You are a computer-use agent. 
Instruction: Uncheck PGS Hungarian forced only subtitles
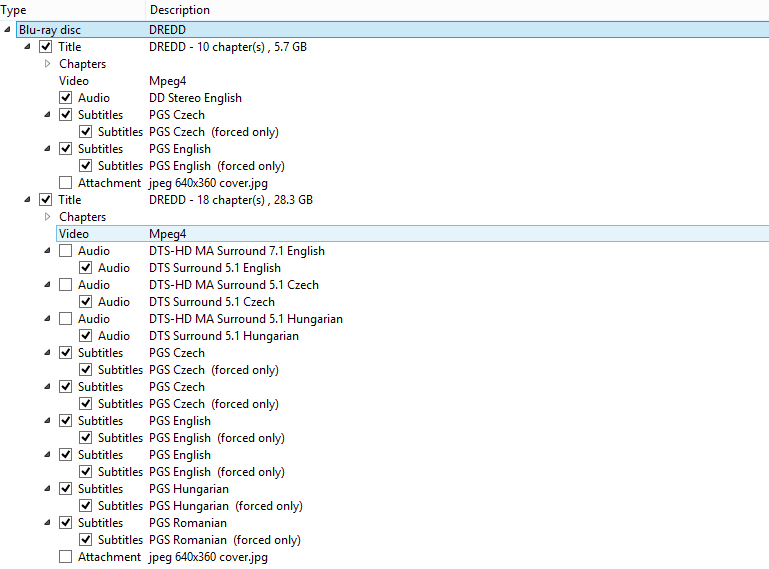coord(85,506)
